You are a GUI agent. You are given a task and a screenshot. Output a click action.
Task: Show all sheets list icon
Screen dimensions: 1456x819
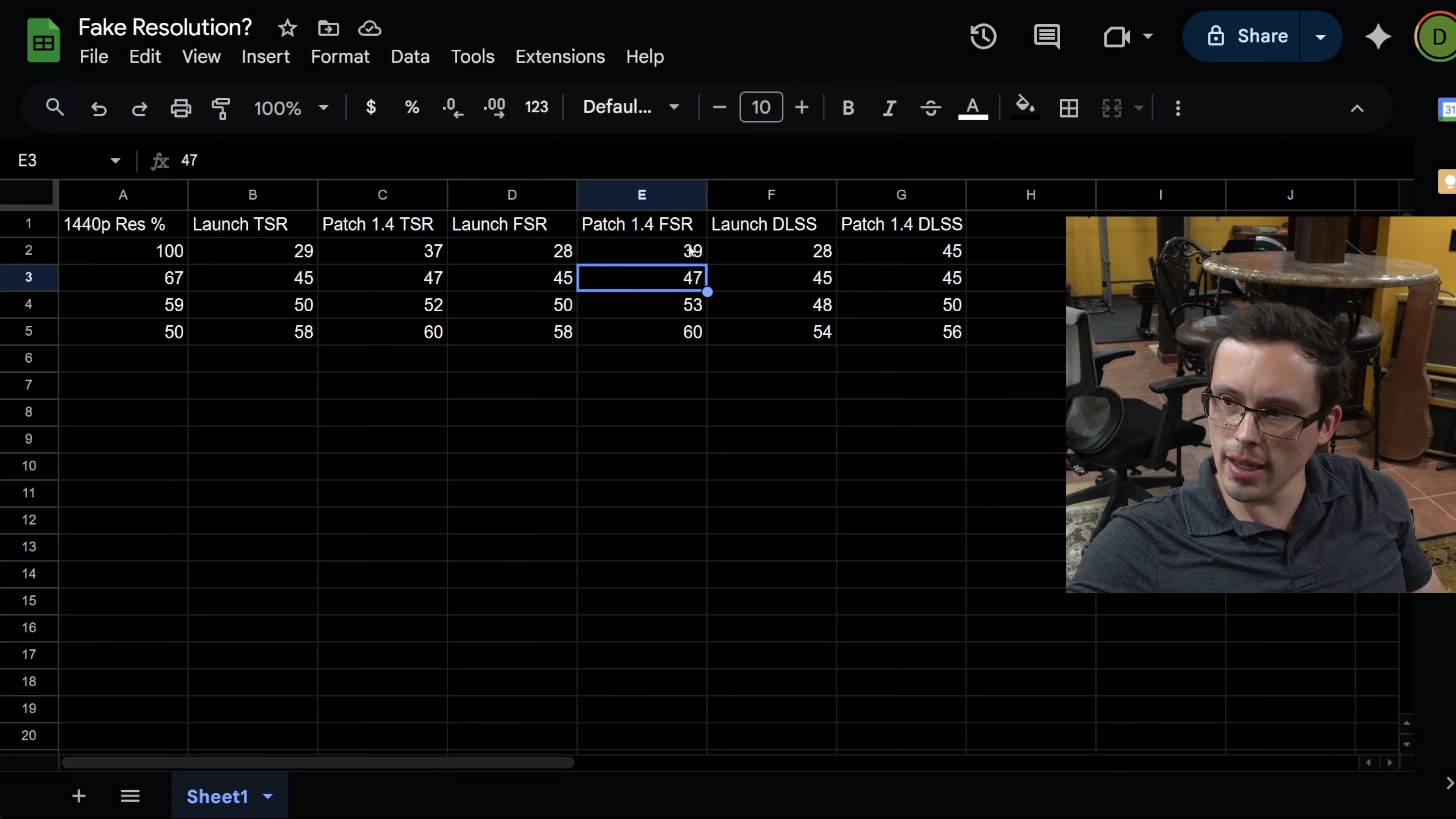click(x=130, y=796)
